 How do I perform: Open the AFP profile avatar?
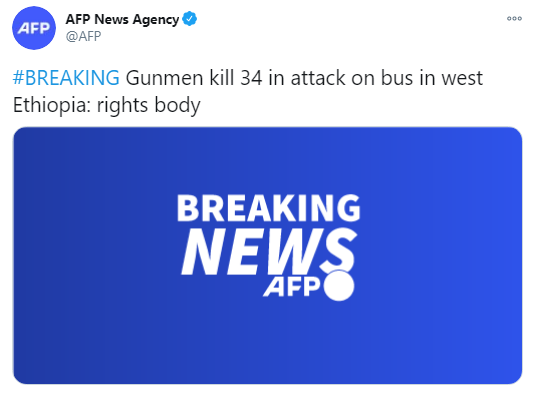pyautogui.click(x=34, y=28)
